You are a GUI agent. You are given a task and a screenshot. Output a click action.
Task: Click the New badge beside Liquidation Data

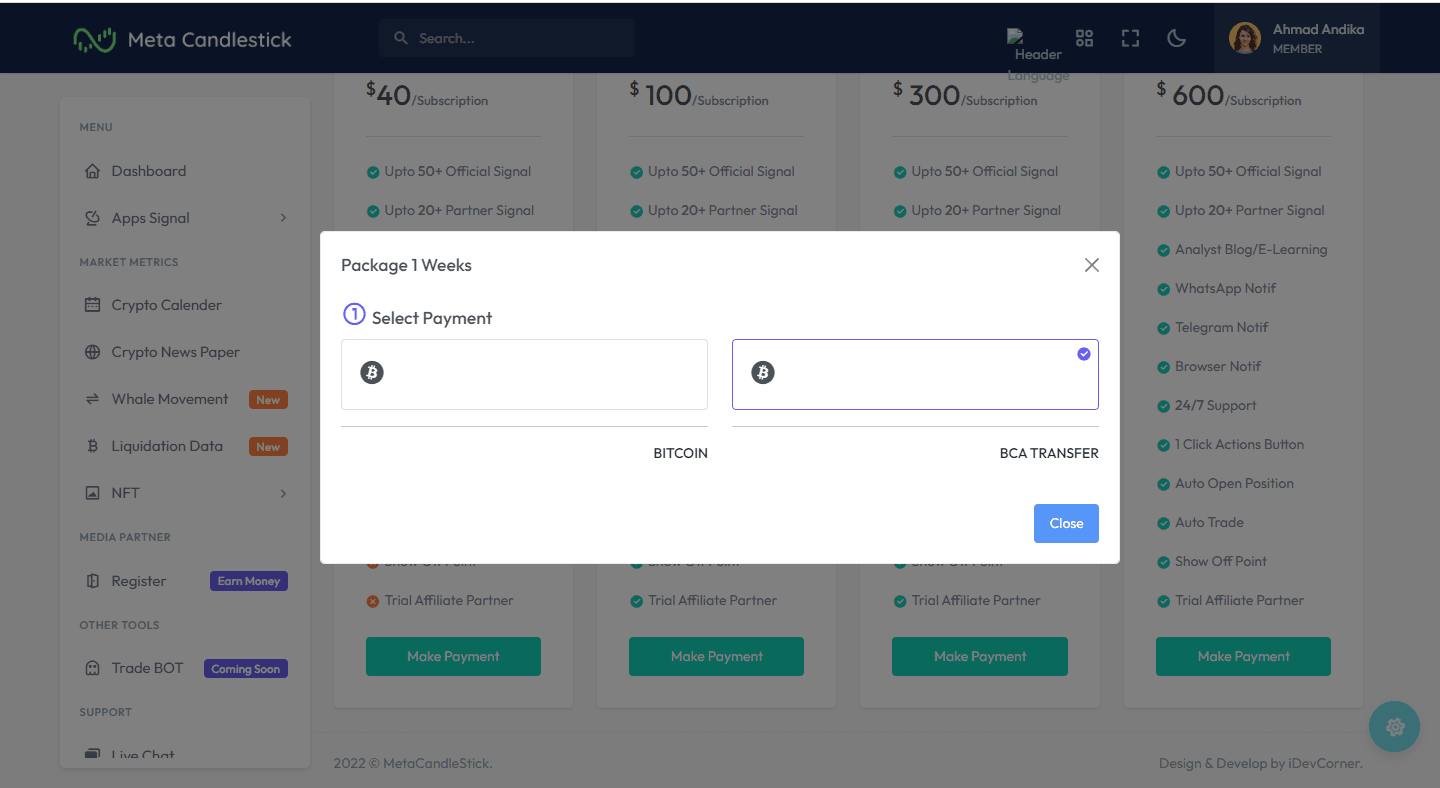pyautogui.click(x=268, y=447)
